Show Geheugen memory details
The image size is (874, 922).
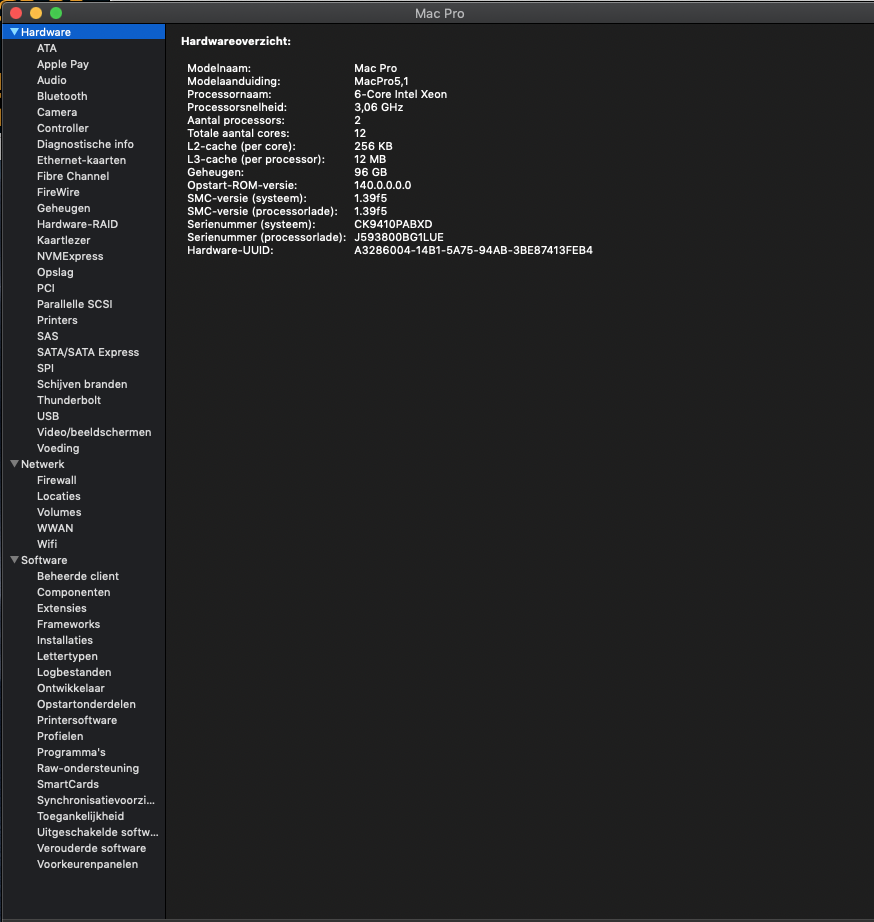[64, 208]
